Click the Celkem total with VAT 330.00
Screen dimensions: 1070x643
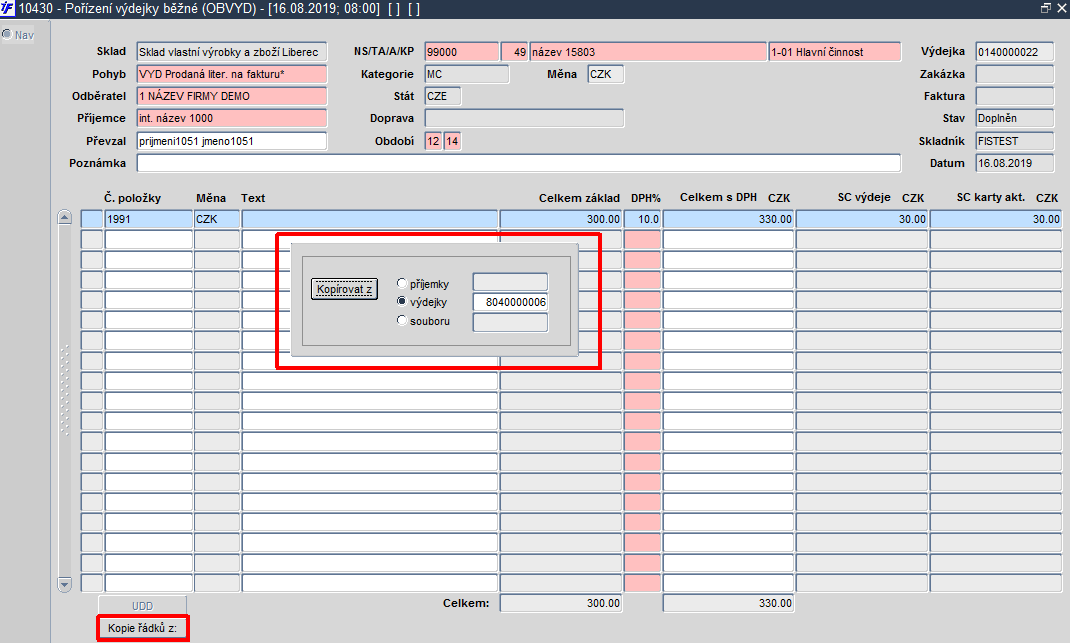click(729, 603)
